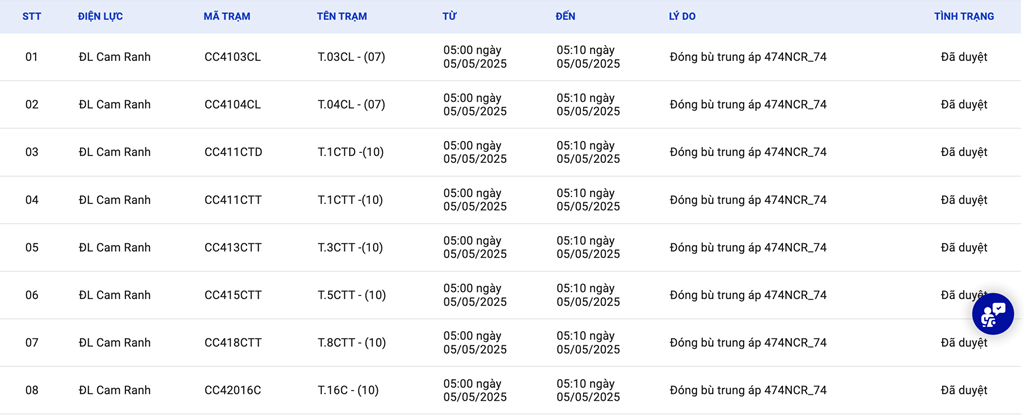Click station name T.1CTD -(10)
The width and height of the screenshot is (1024, 417).
click(350, 152)
